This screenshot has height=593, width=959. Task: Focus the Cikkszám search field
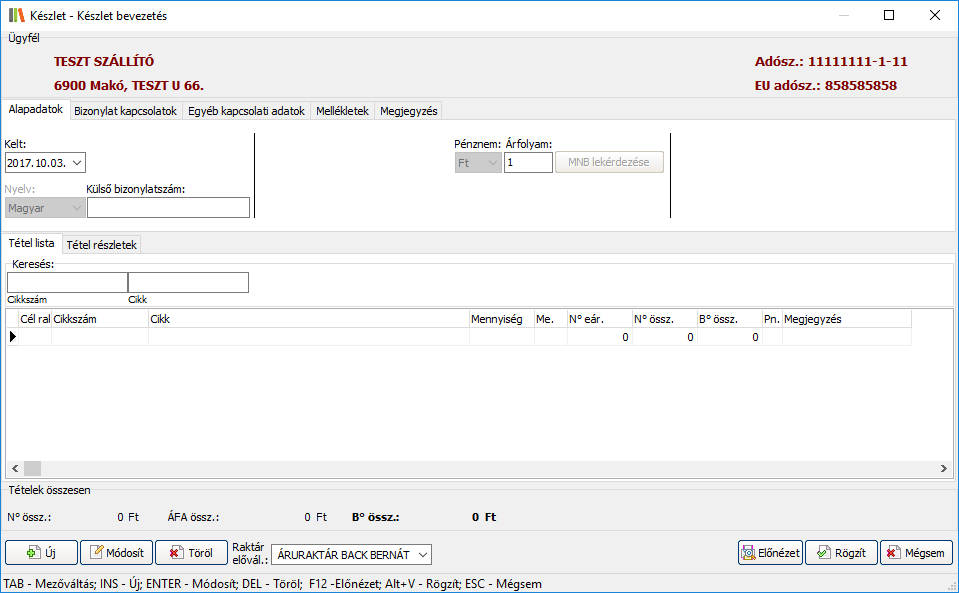[67, 283]
